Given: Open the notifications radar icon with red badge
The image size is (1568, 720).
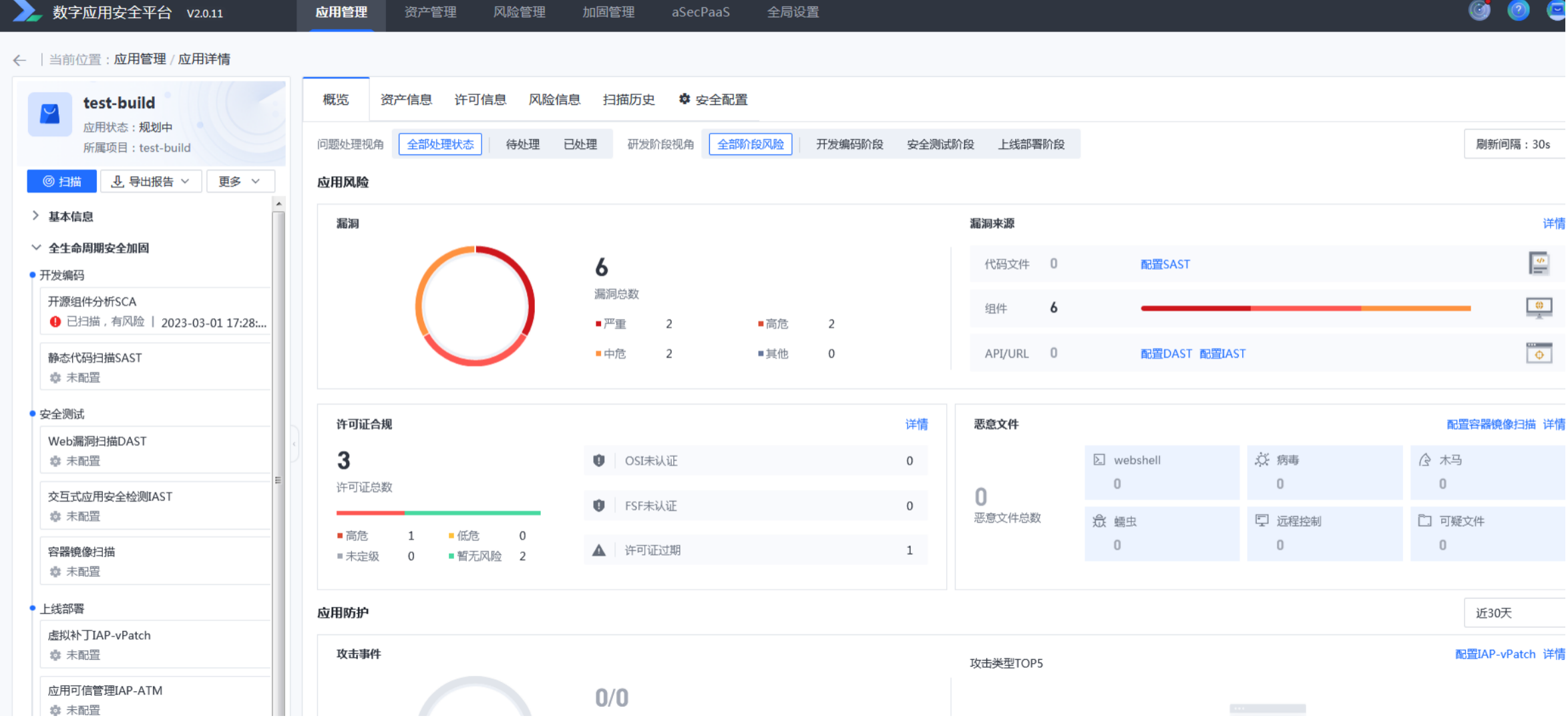Looking at the screenshot, I should tap(1479, 11).
